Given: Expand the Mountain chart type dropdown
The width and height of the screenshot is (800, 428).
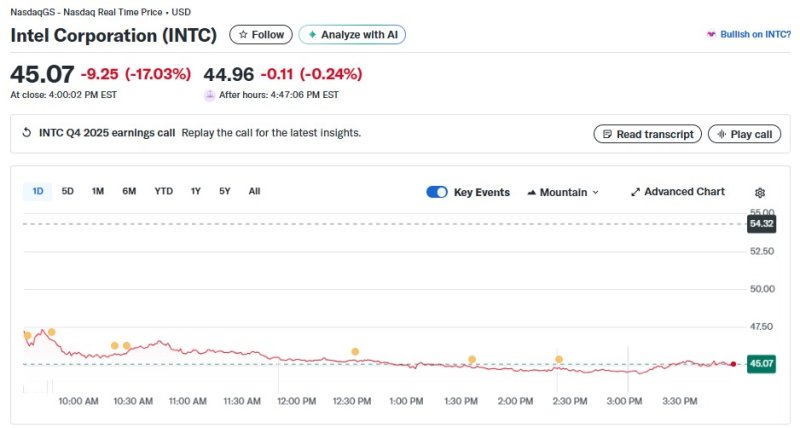Looking at the screenshot, I should pyautogui.click(x=562, y=192).
